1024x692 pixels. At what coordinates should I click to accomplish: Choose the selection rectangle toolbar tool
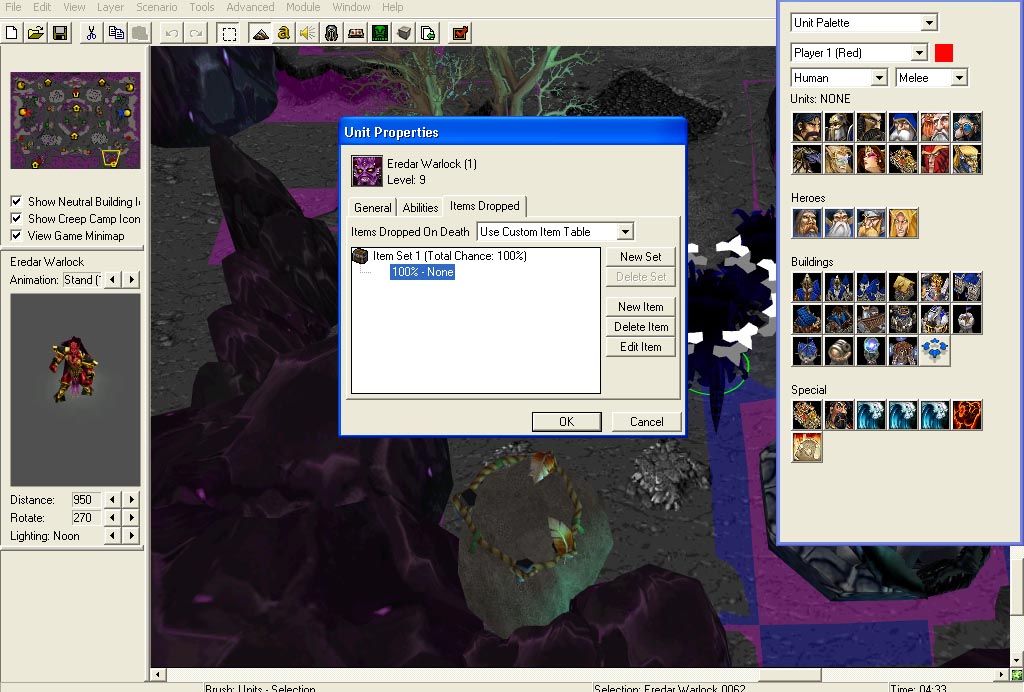229,33
